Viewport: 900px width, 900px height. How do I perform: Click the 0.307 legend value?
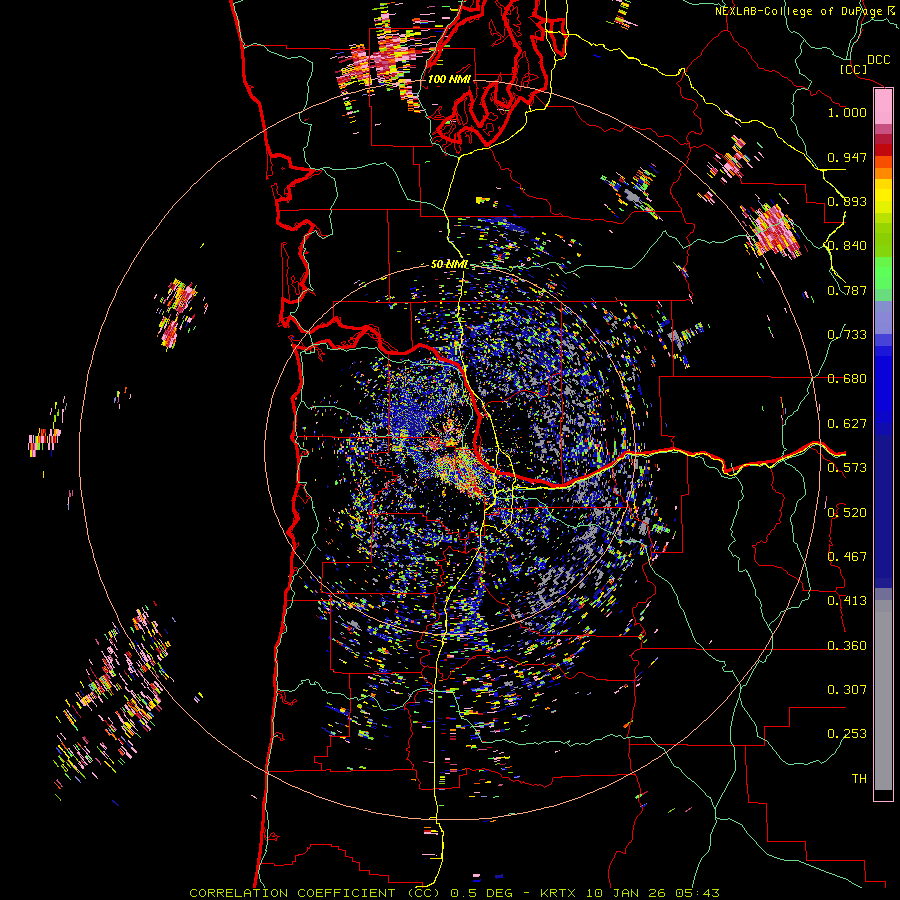click(847, 690)
